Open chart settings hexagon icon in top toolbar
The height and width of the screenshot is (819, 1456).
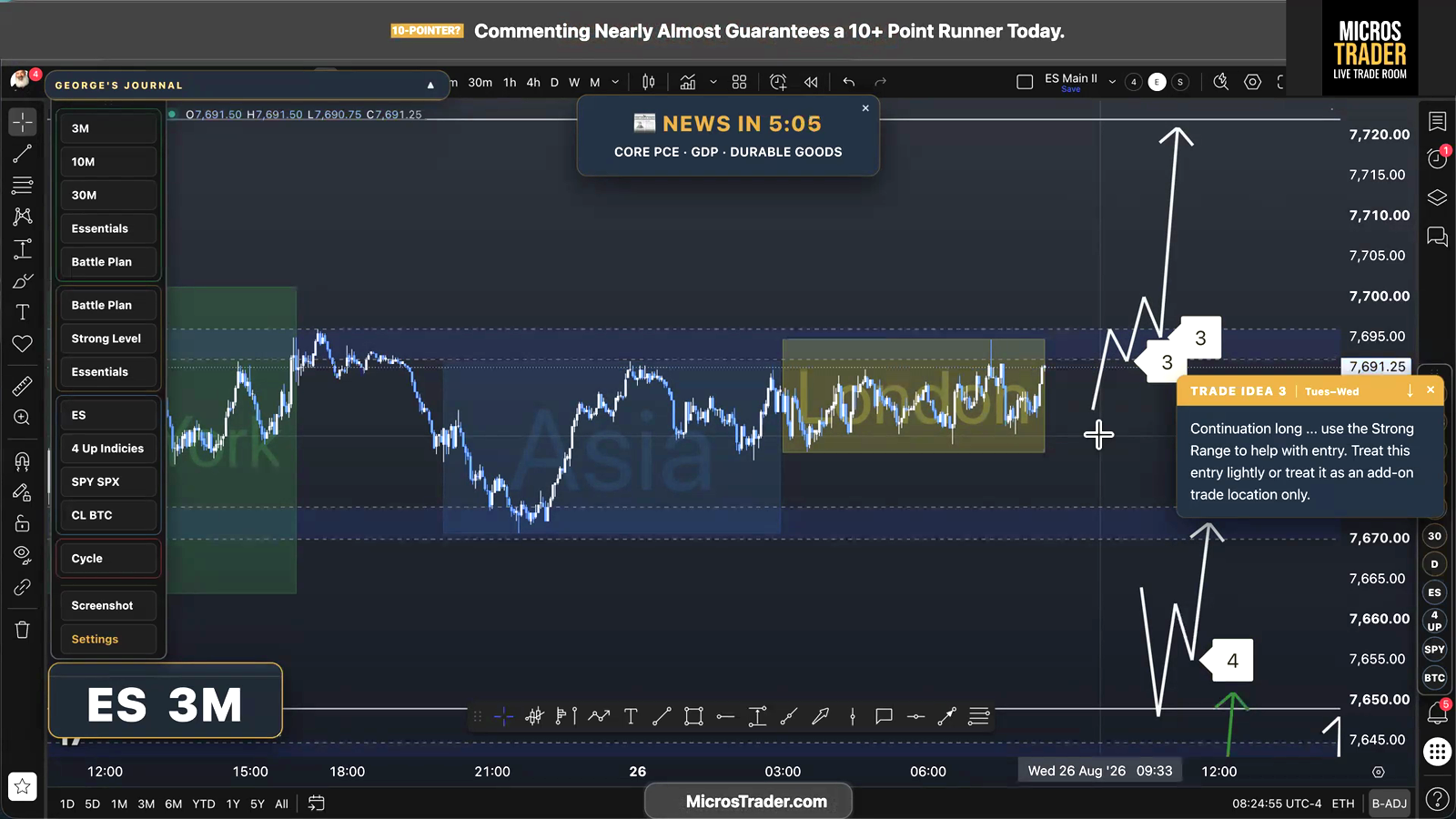tap(1253, 82)
